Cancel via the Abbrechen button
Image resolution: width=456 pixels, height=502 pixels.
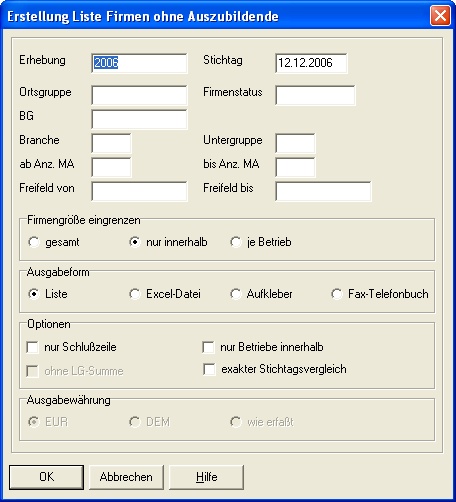tap(126, 477)
